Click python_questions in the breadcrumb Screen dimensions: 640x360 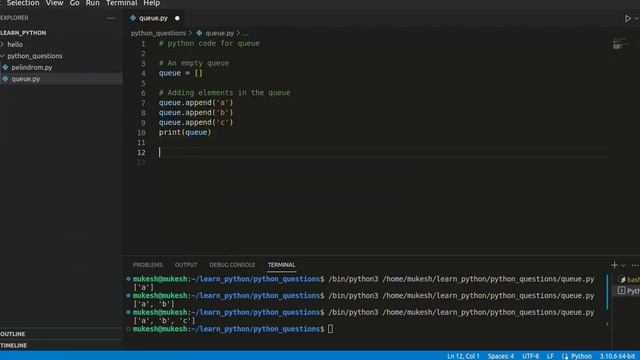[158, 33]
